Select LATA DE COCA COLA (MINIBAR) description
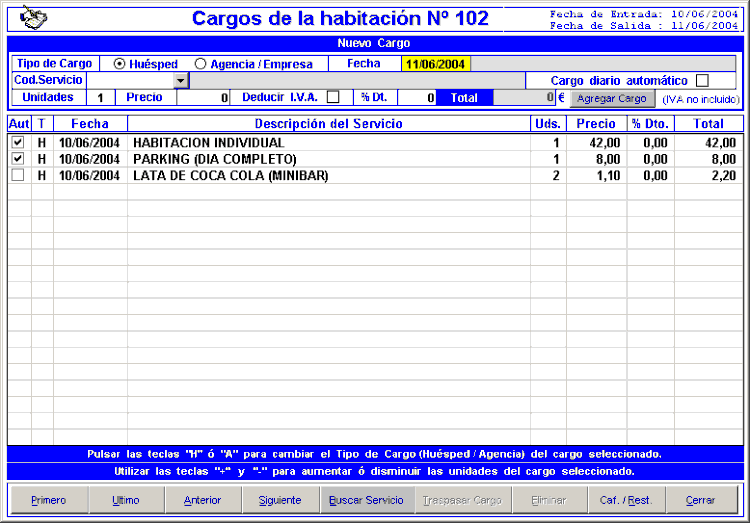The width and height of the screenshot is (750, 523). (231, 176)
